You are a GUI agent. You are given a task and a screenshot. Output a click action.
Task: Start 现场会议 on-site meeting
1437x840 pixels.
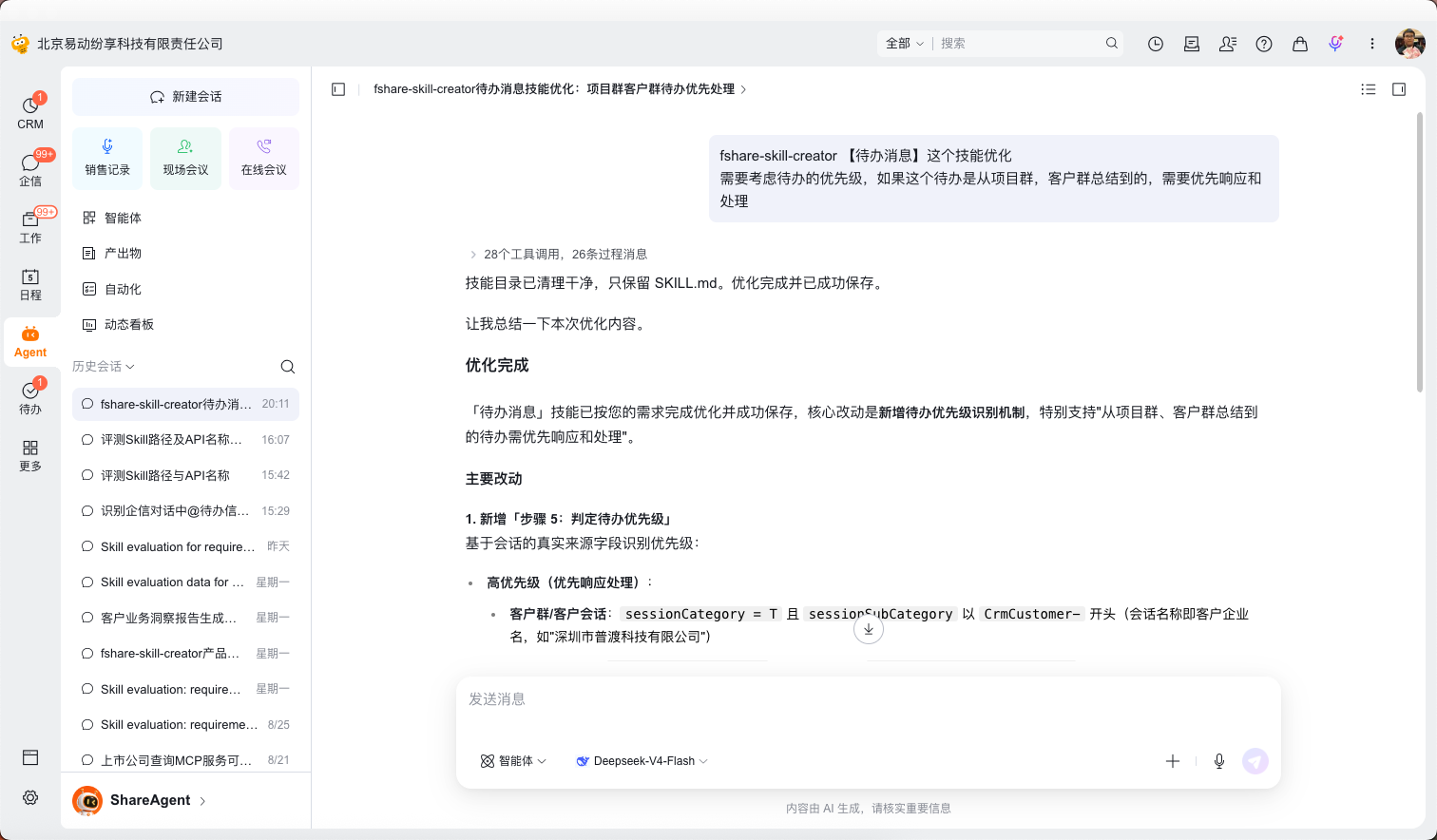click(185, 158)
